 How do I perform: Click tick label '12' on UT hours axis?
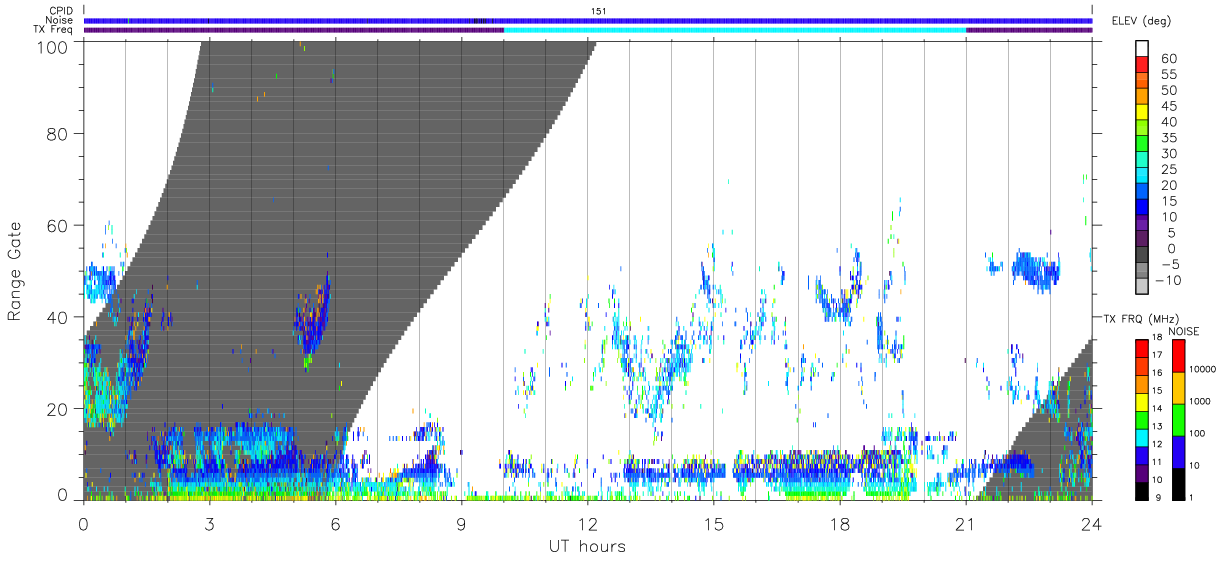point(587,523)
